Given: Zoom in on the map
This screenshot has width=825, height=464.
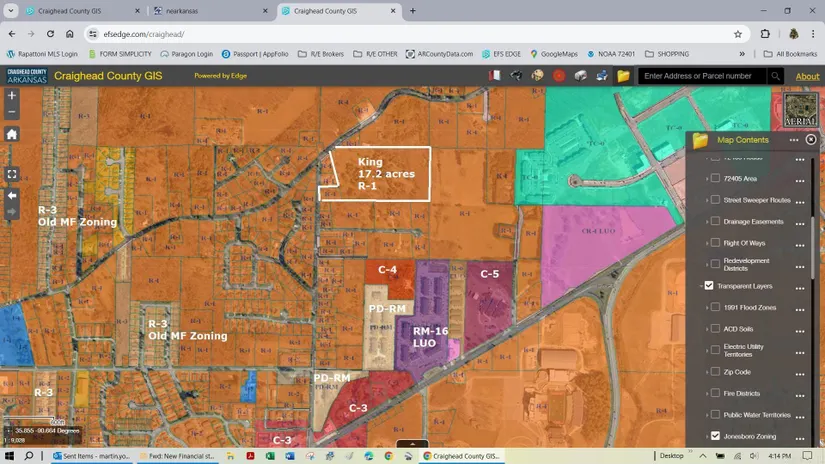Looking at the screenshot, I should (x=12, y=96).
